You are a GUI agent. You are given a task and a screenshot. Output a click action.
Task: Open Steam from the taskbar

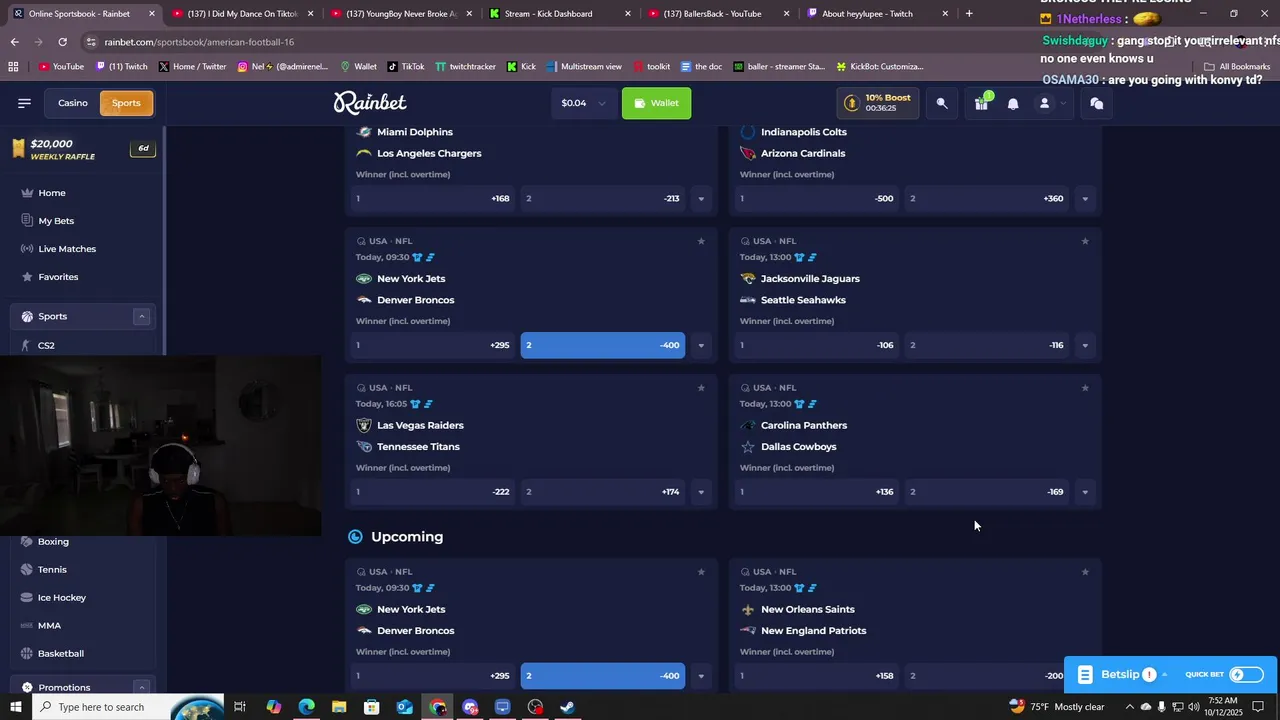[567, 707]
